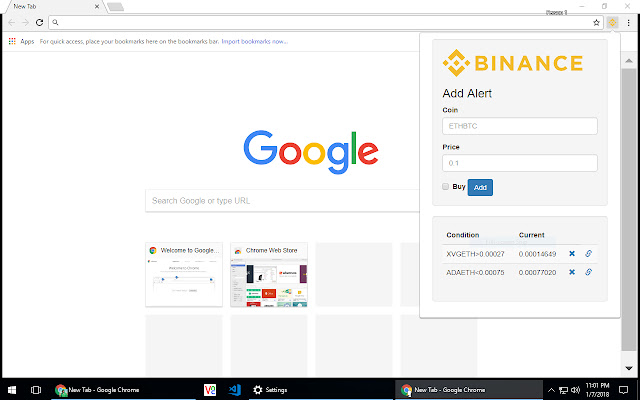Focus the Price input field

pyautogui.click(x=520, y=163)
